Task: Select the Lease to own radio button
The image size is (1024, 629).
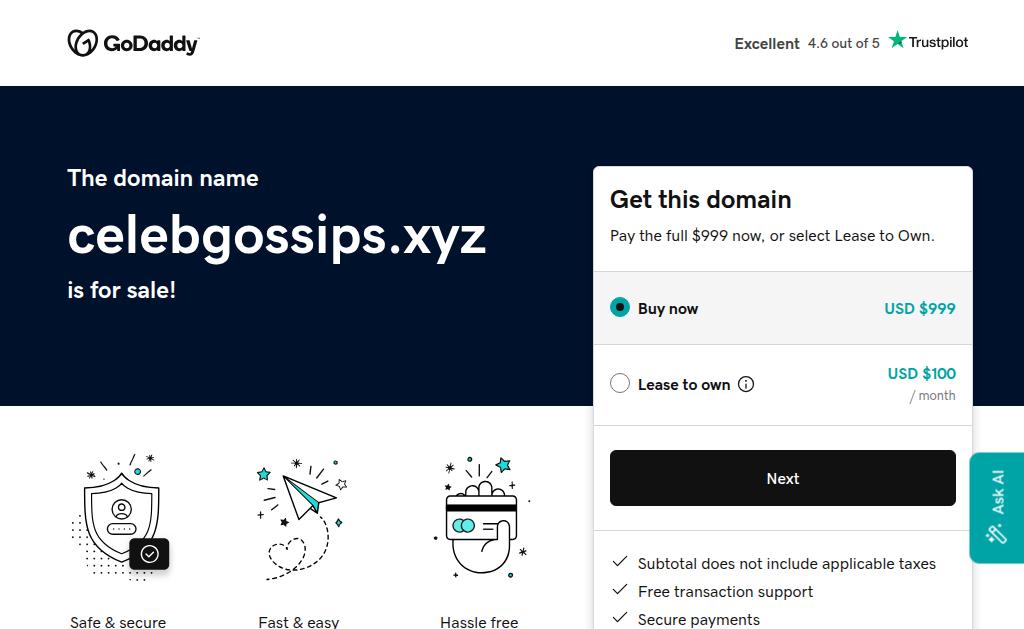Action: coord(620,383)
